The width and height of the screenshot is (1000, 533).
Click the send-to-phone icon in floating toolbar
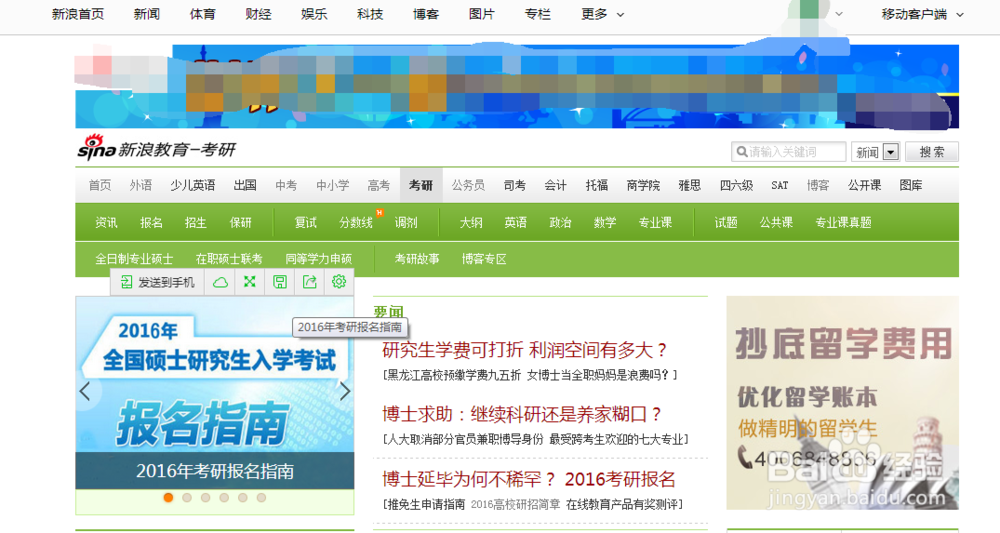126,282
